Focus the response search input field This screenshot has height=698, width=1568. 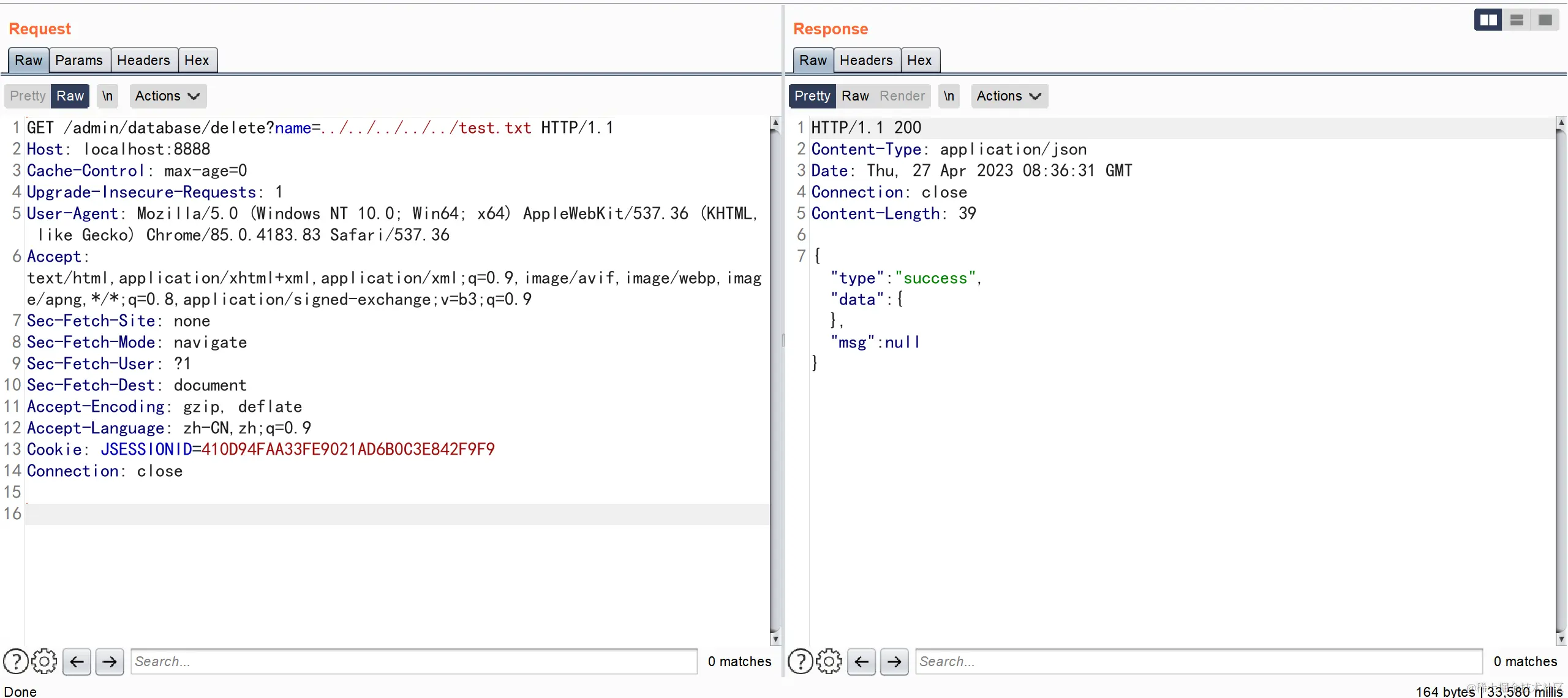coord(1198,661)
